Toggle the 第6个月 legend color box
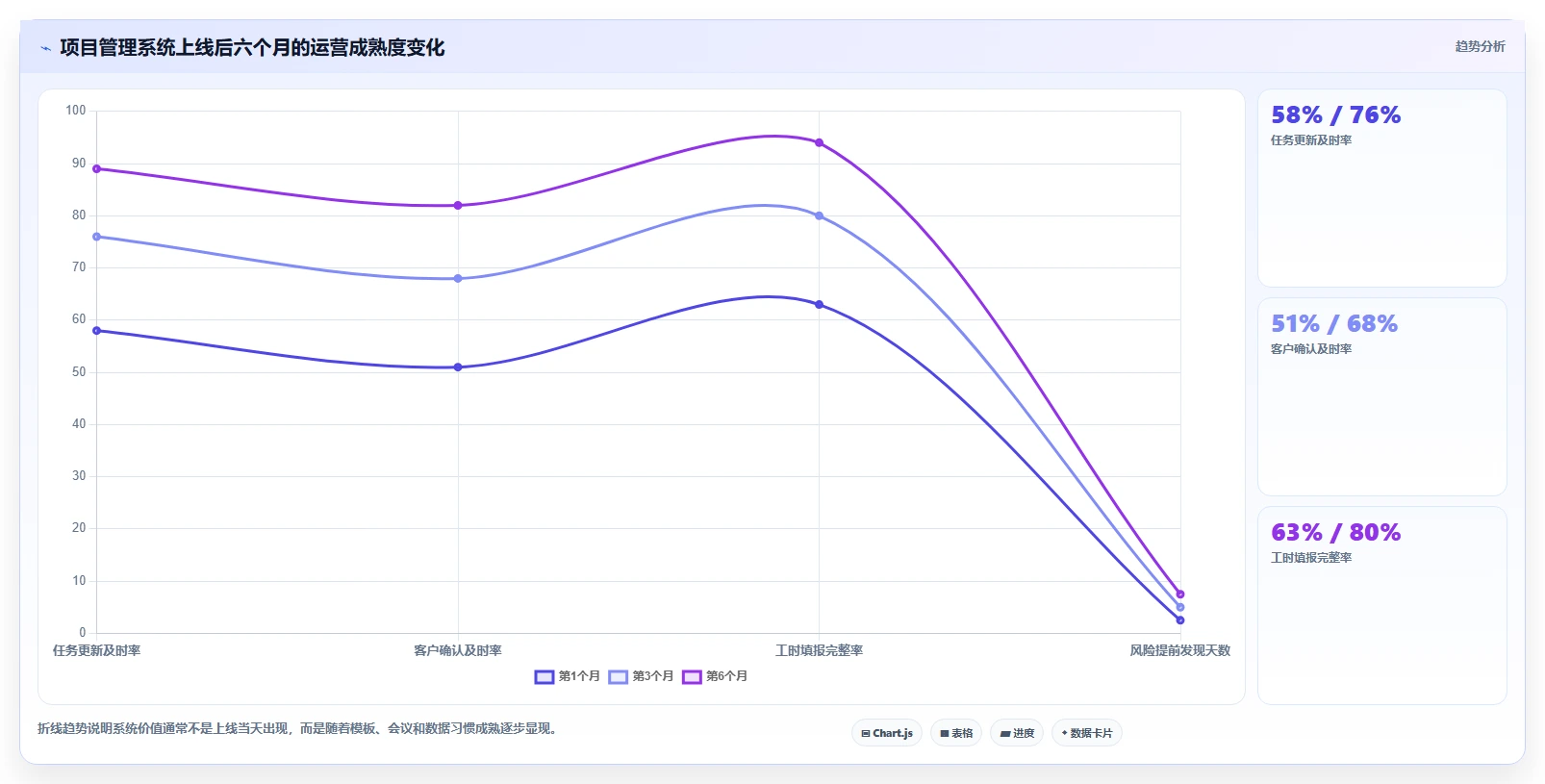The image size is (1545, 784). 692,677
